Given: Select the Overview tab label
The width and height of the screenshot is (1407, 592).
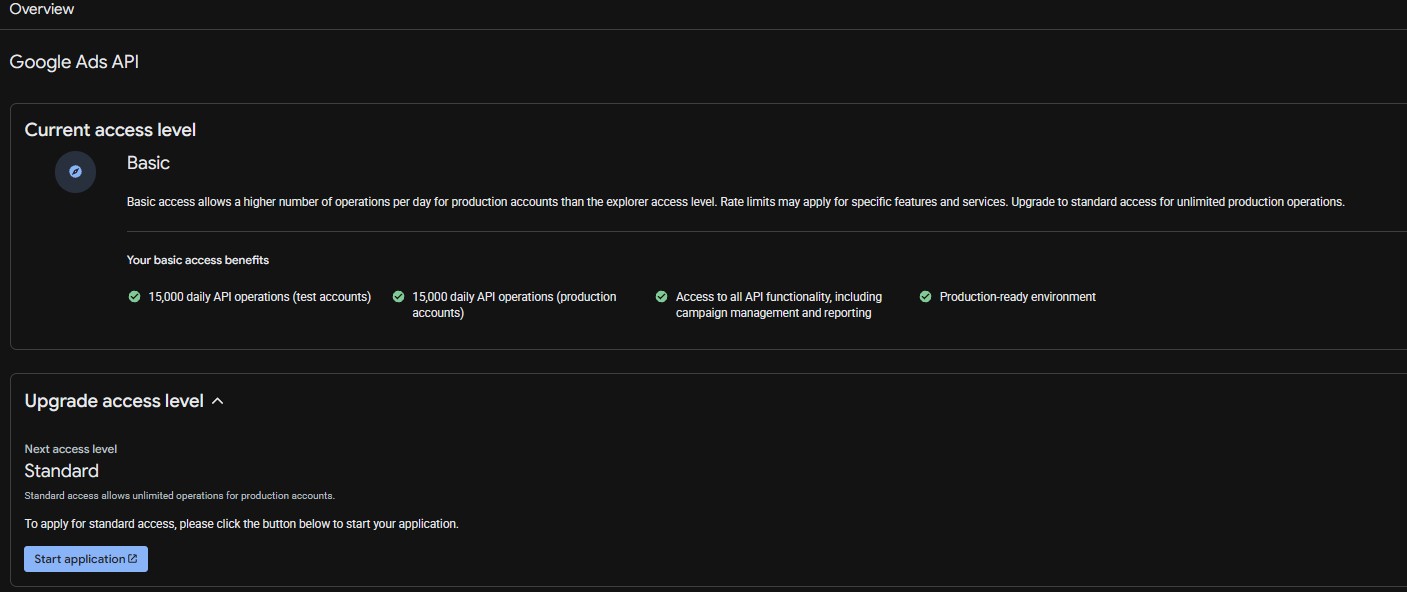Looking at the screenshot, I should coord(42,9).
